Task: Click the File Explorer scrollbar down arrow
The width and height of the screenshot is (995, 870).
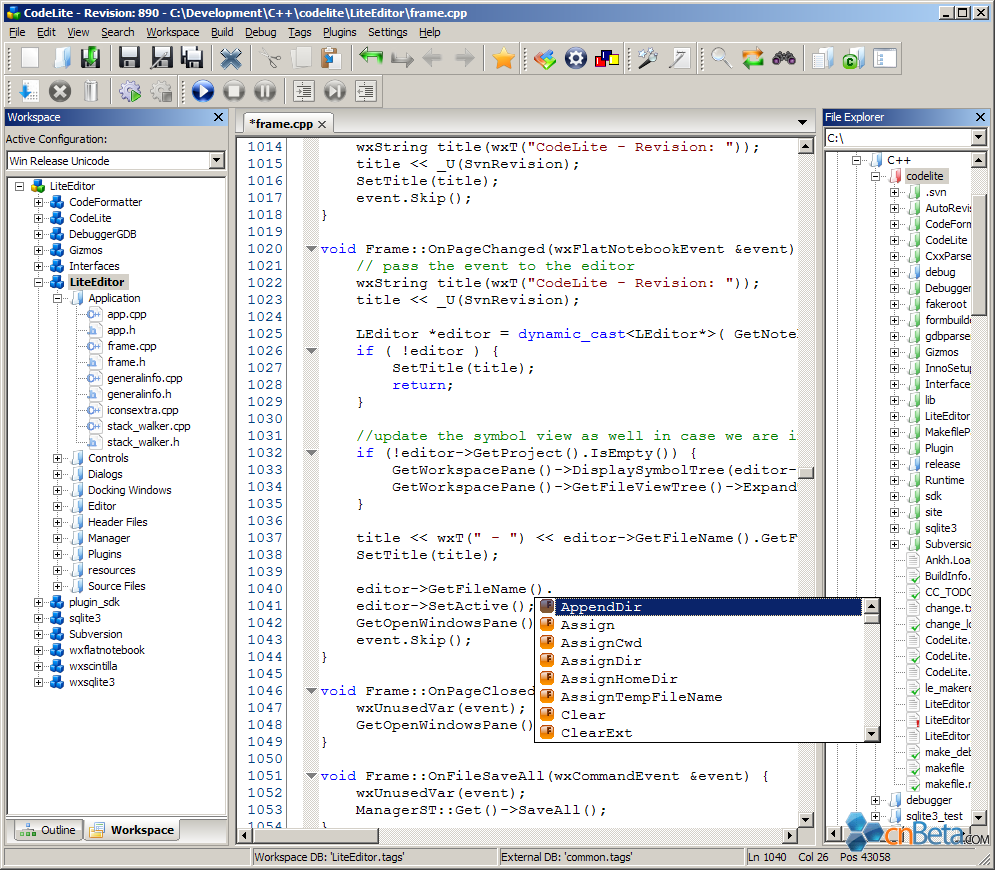Action: (979, 817)
